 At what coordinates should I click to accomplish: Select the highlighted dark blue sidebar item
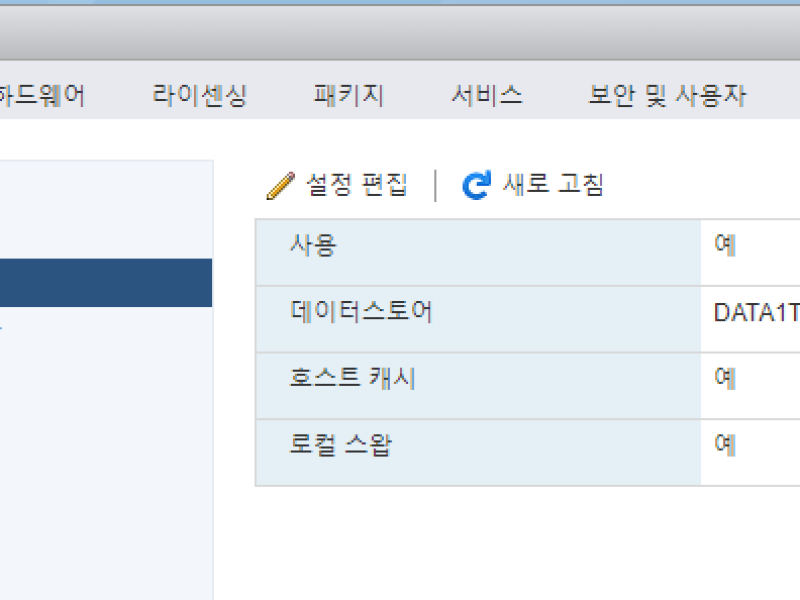click(106, 283)
